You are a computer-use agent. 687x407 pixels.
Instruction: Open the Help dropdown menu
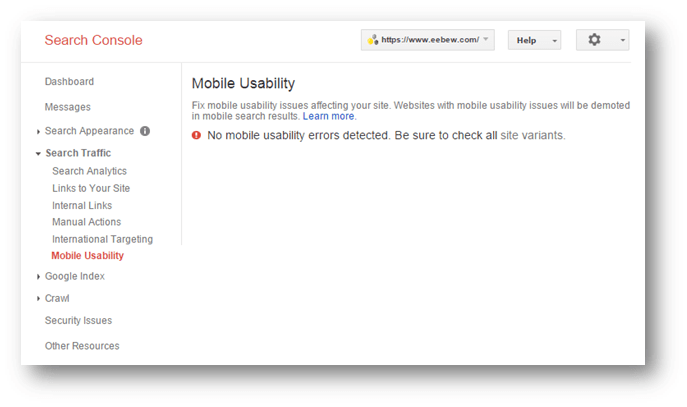tap(534, 40)
